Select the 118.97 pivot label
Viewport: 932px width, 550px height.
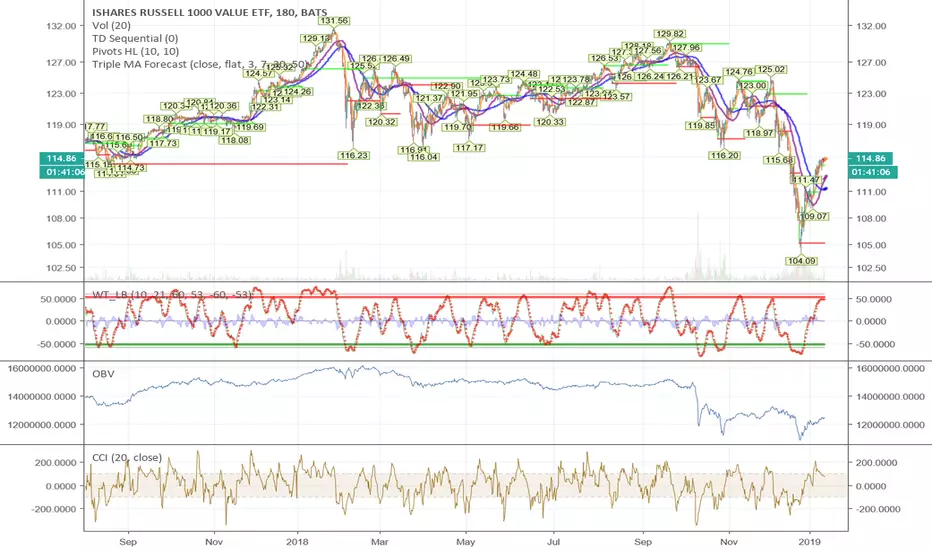click(760, 133)
